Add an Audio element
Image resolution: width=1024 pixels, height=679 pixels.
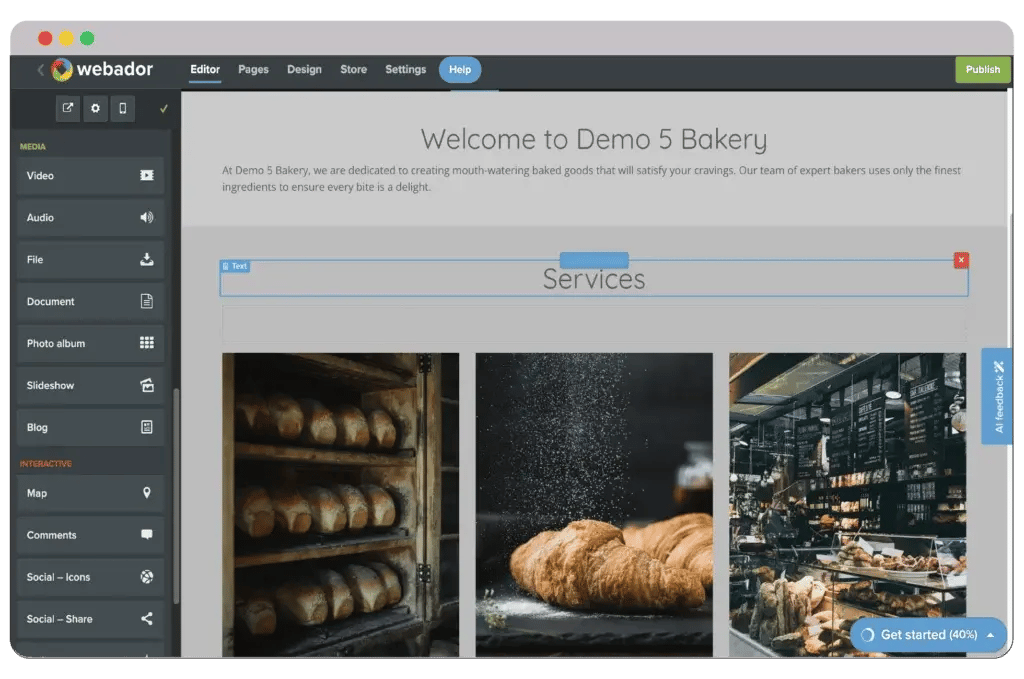(90, 218)
